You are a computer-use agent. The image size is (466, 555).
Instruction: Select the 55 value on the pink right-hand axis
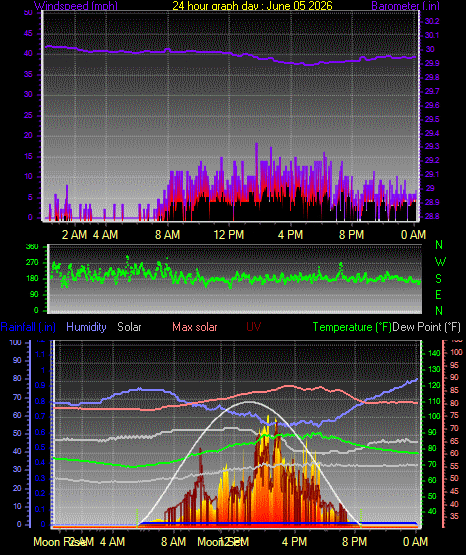pos(454,466)
